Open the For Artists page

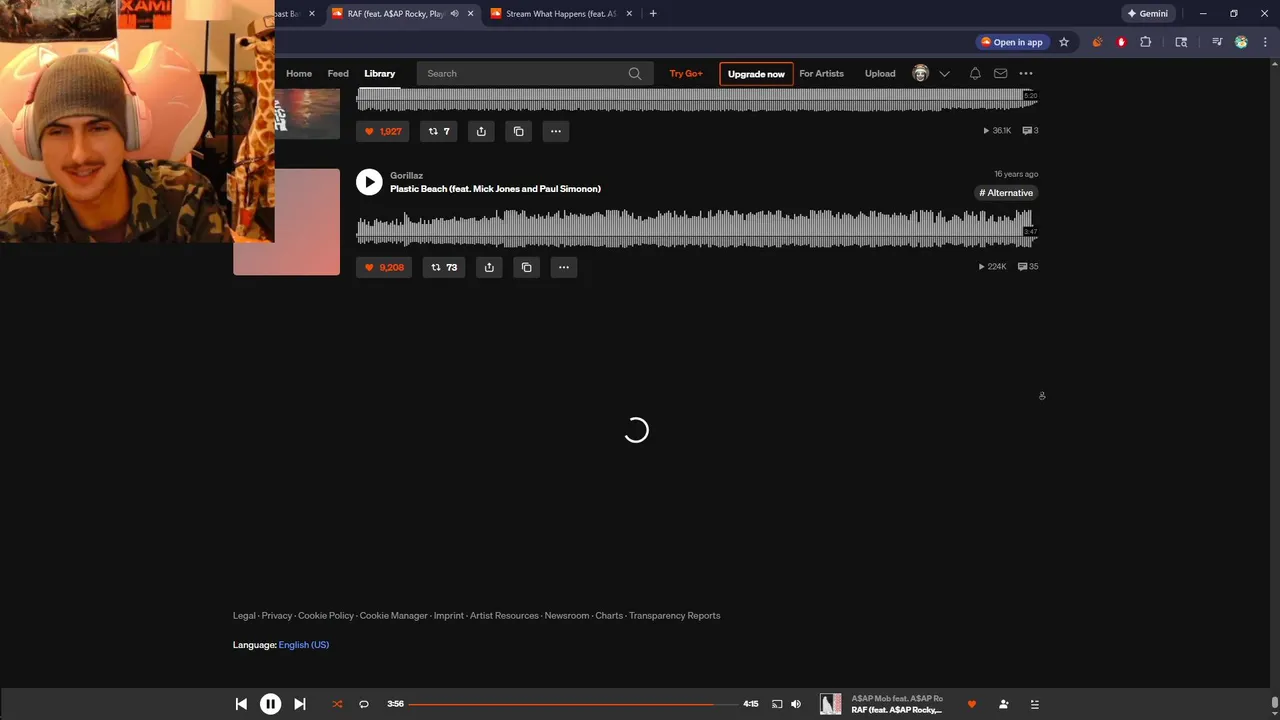(821, 73)
